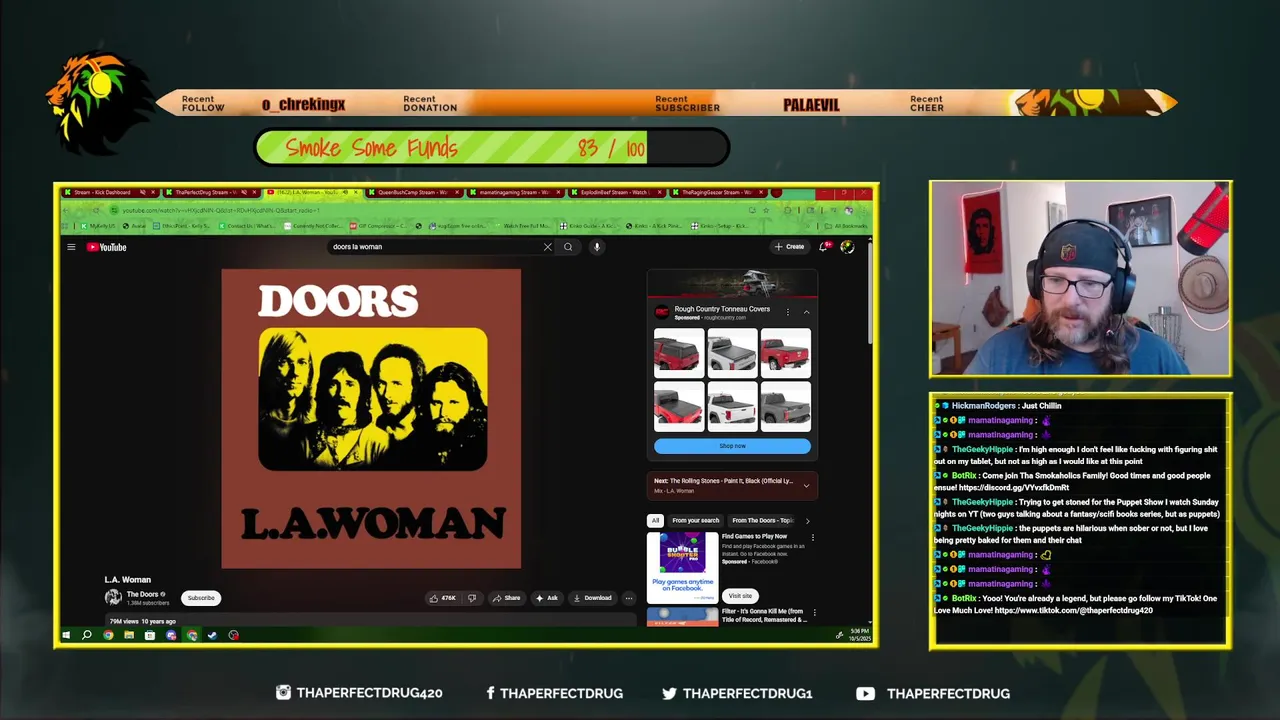The height and width of the screenshot is (720, 1280).
Task: Open more actions ellipsis beside Download
Action: pos(628,598)
